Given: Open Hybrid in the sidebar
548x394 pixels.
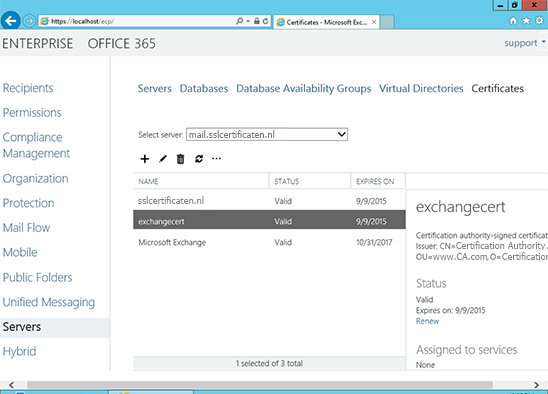Looking at the screenshot, I should click(x=19, y=351).
